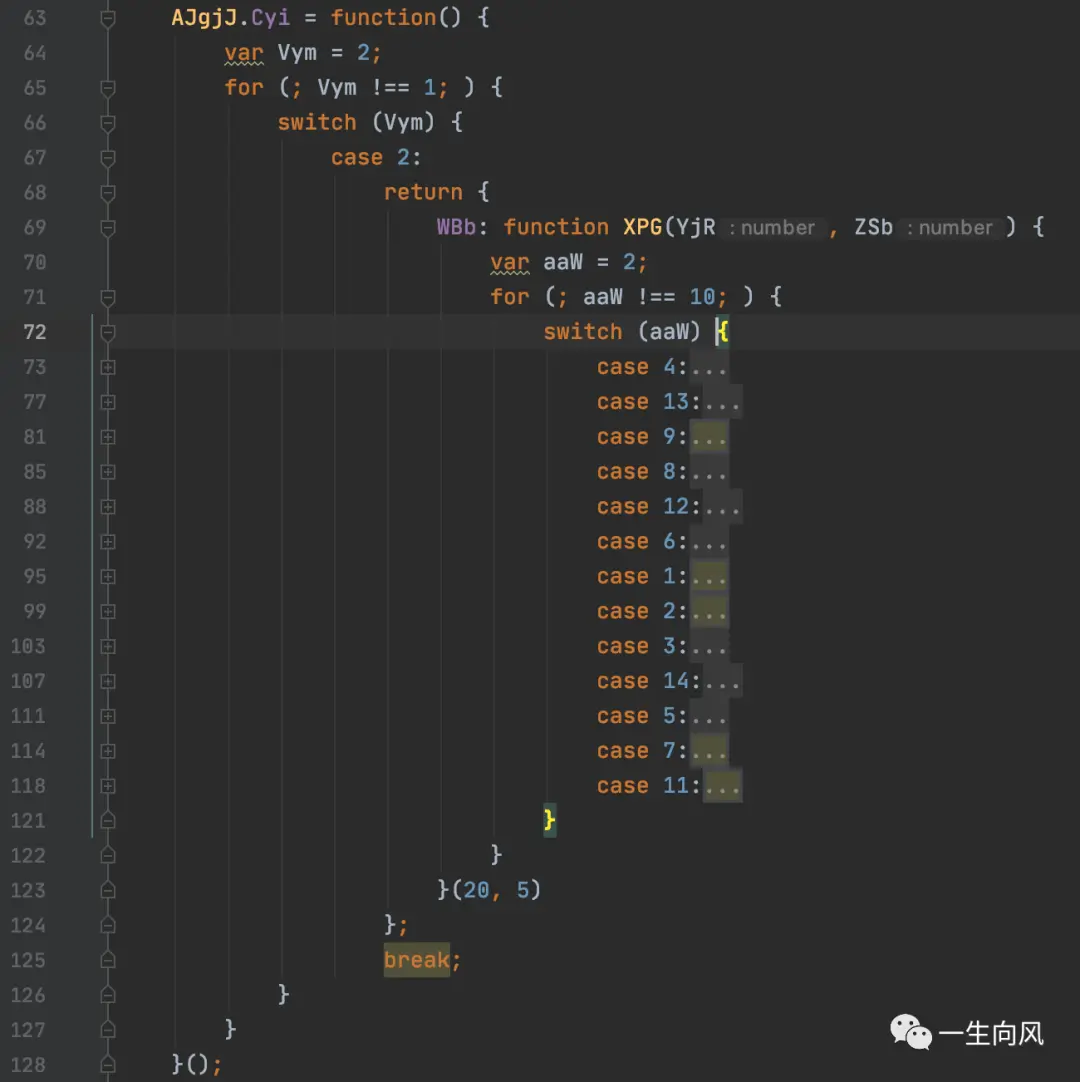Expand the folded case 11 block

tap(108, 786)
